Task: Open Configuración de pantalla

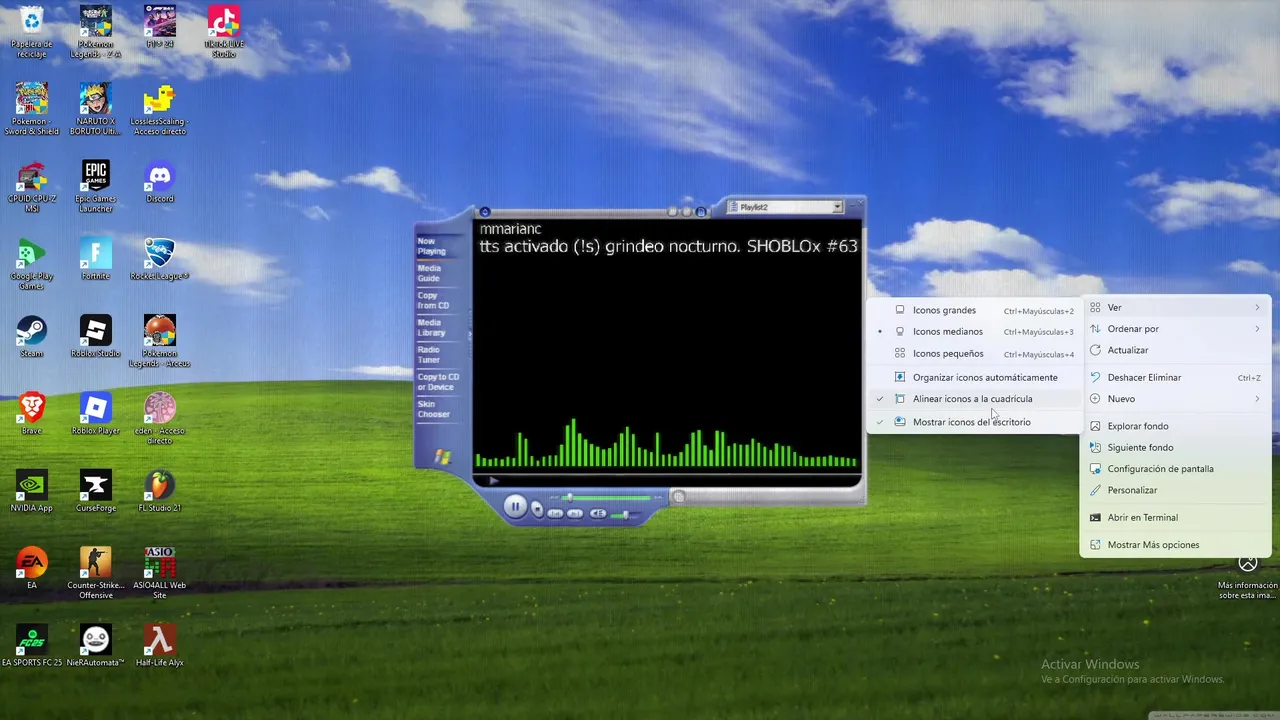Action: 1175,468
